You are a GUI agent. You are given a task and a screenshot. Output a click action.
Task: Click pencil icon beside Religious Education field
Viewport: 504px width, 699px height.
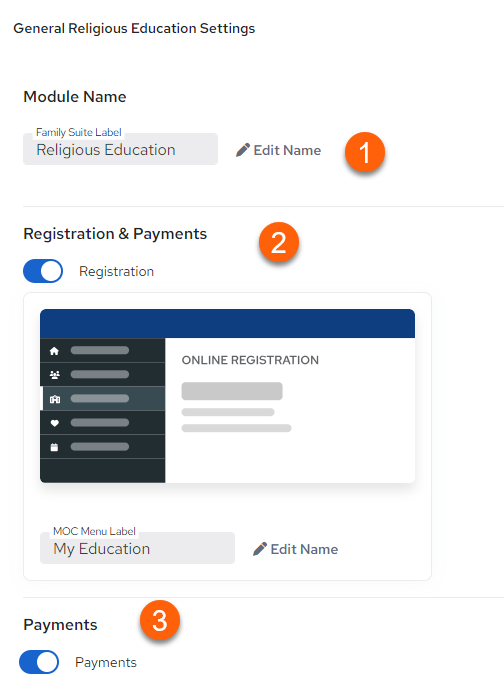[x=242, y=150]
